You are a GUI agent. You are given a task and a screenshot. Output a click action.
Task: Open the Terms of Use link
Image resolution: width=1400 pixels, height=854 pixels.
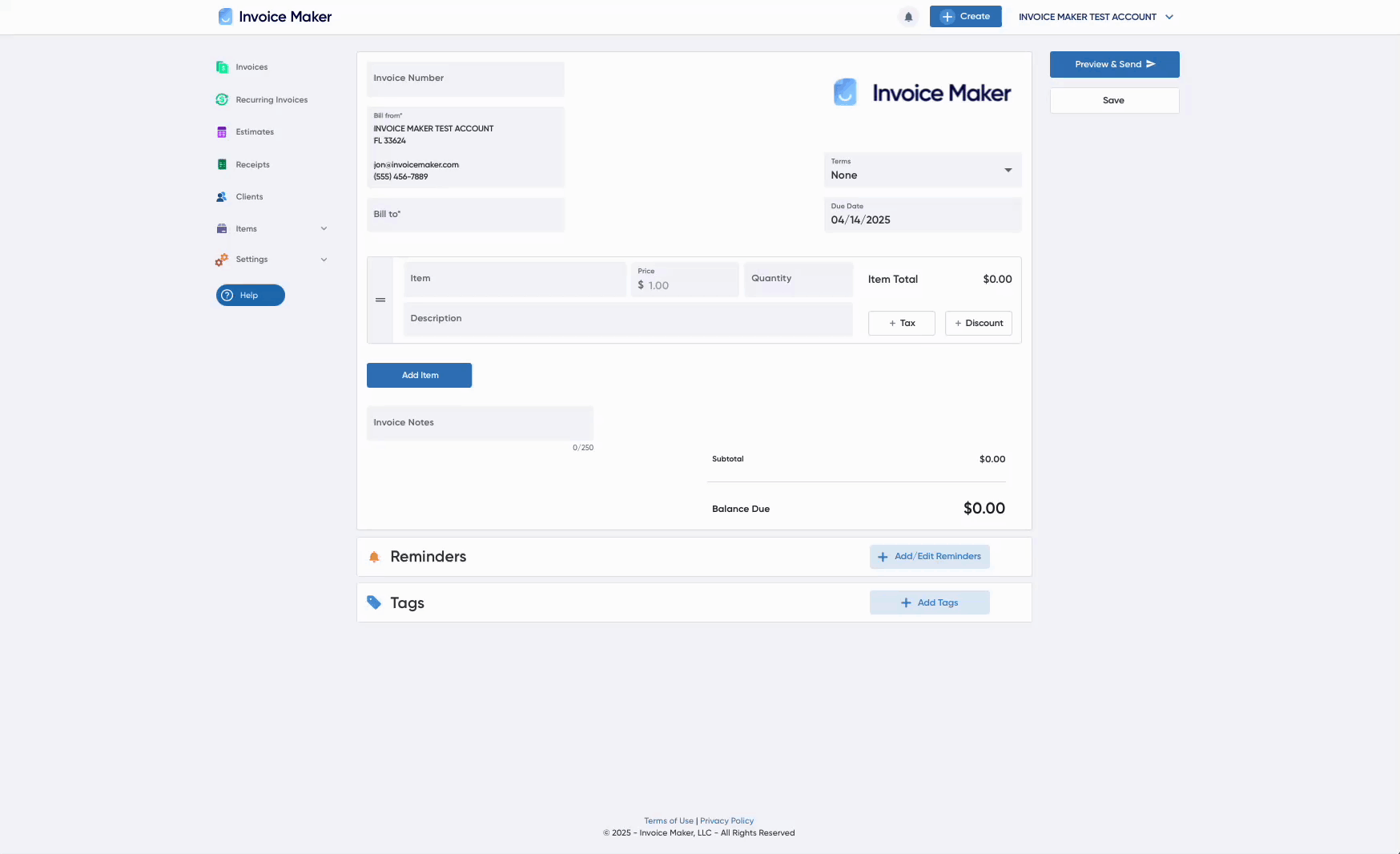point(669,820)
